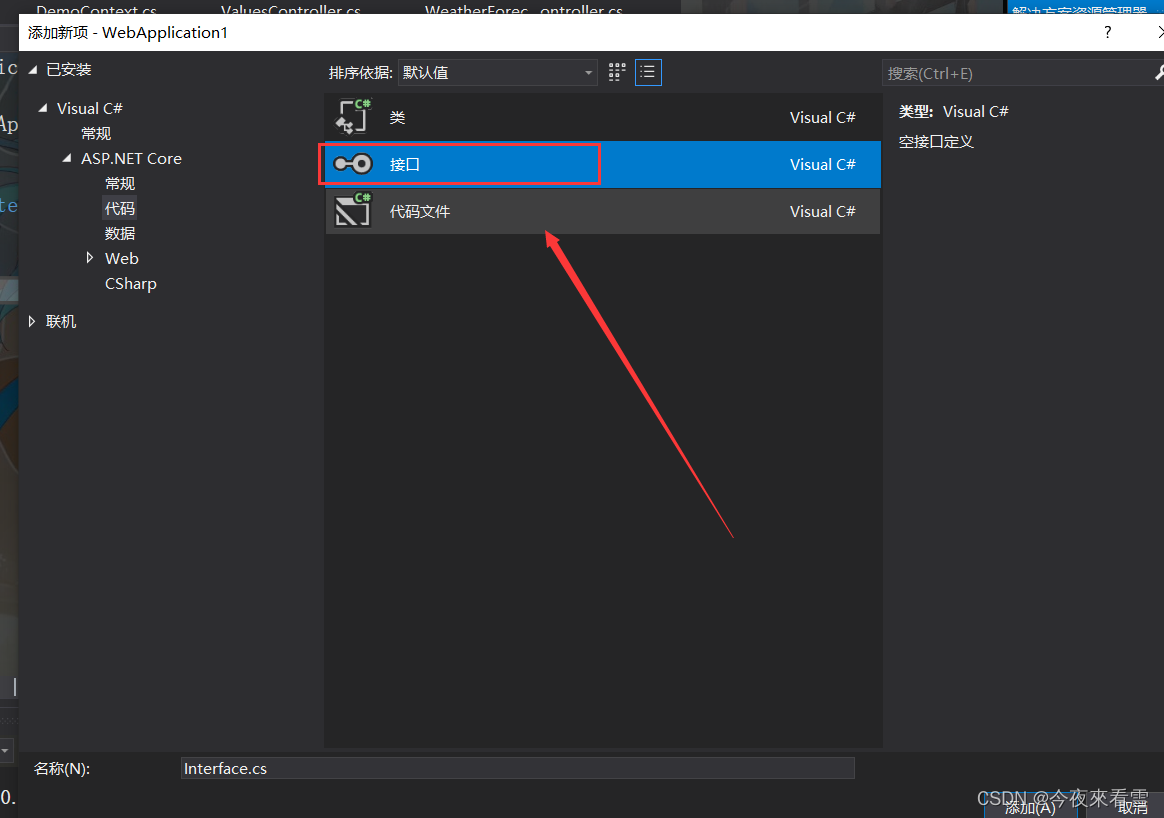
Task: Select the 代码文件 code file icon
Action: [x=353, y=210]
